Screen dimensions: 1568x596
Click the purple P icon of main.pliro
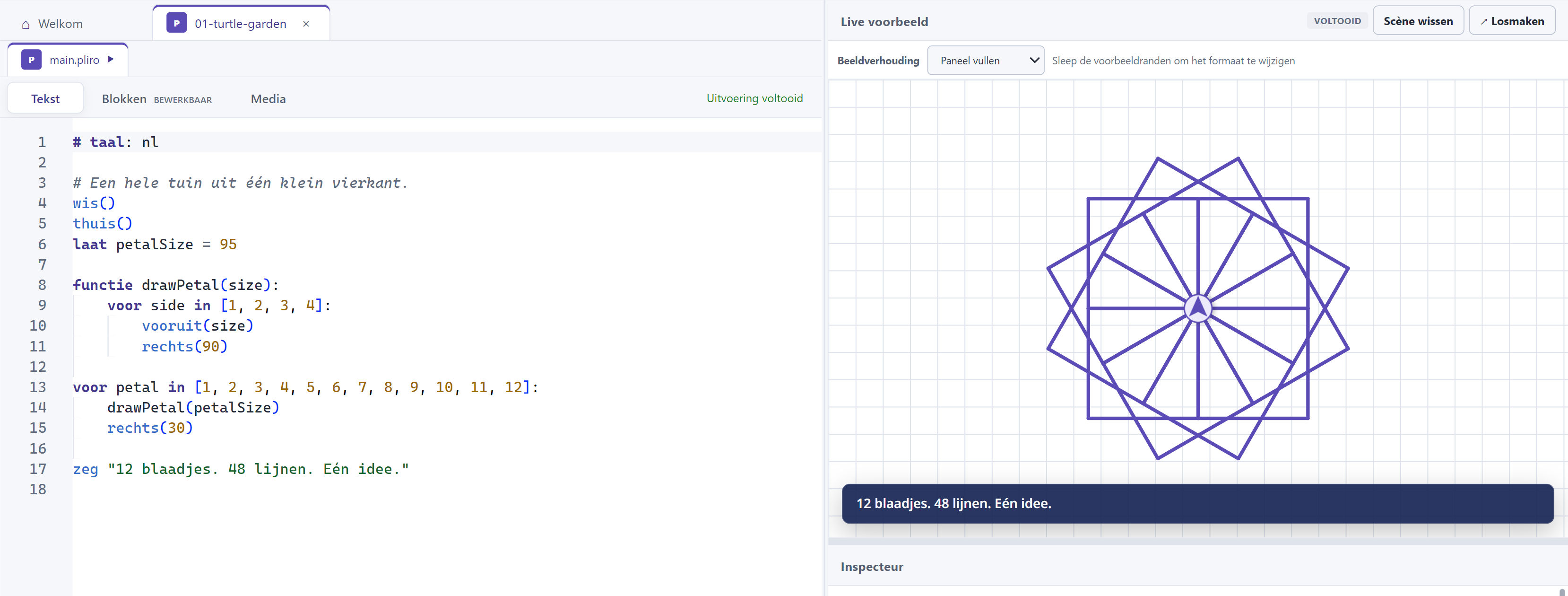click(31, 60)
